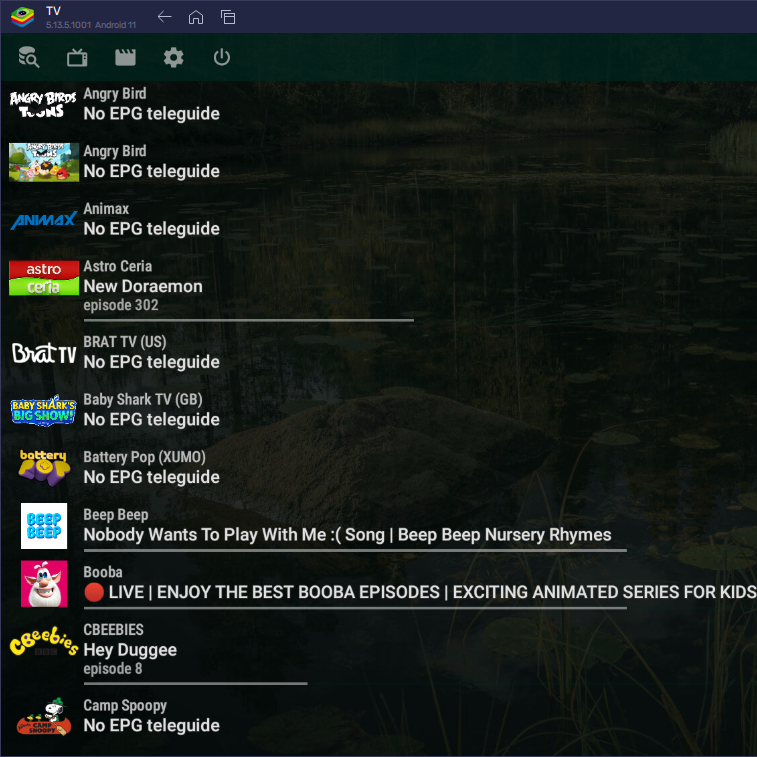Click No EPG teleguide under Animax
Image resolution: width=757 pixels, height=757 pixels.
click(x=152, y=229)
